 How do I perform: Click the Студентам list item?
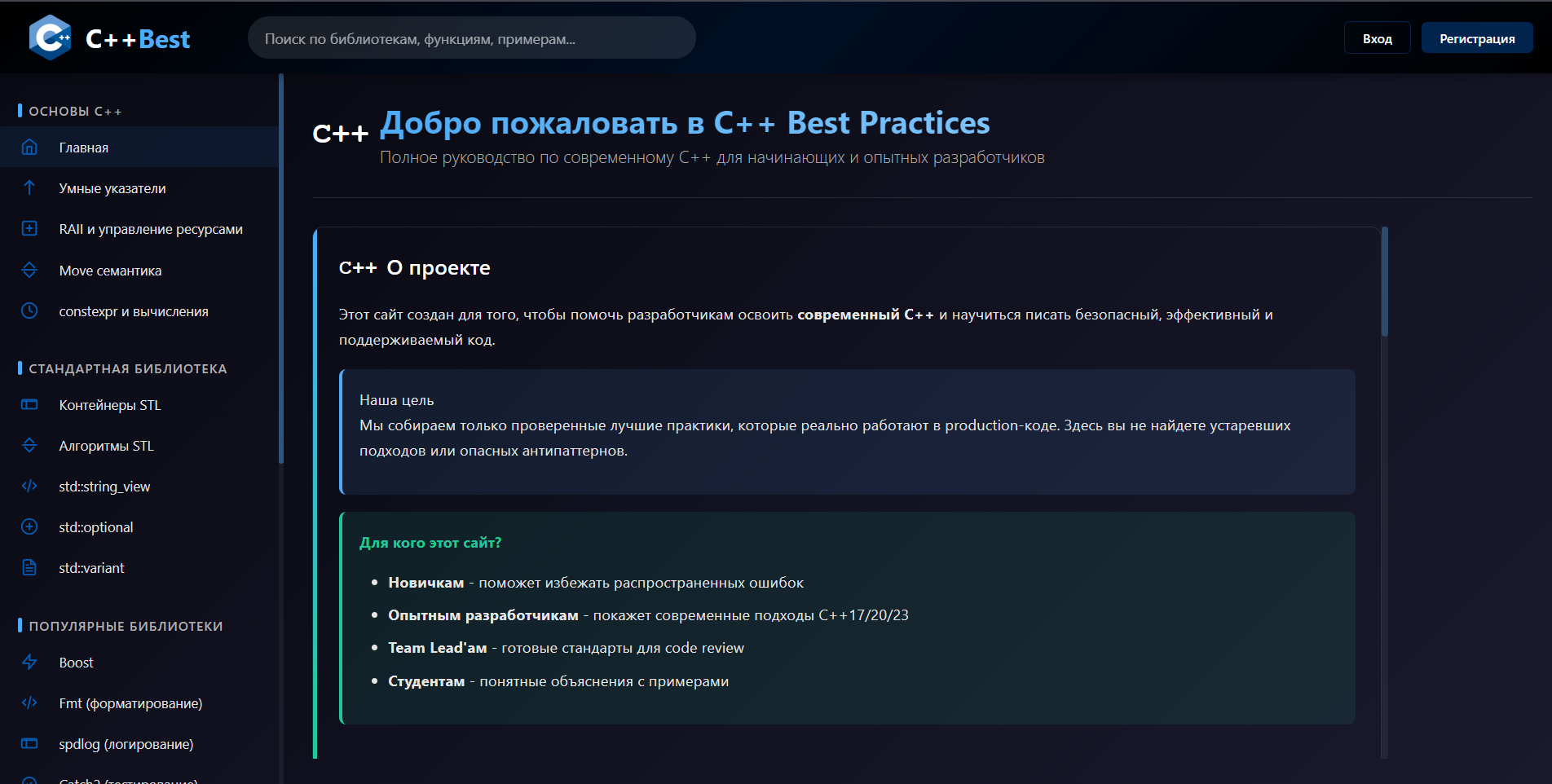[x=558, y=681]
